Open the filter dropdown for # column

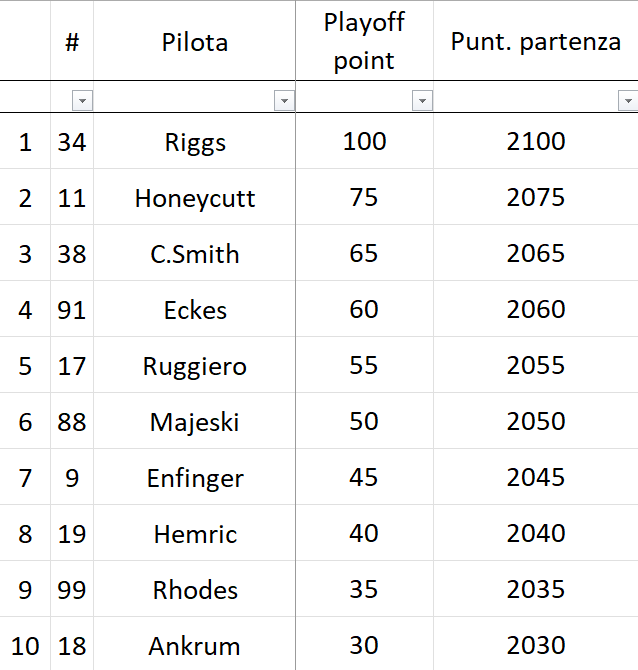click(x=82, y=101)
